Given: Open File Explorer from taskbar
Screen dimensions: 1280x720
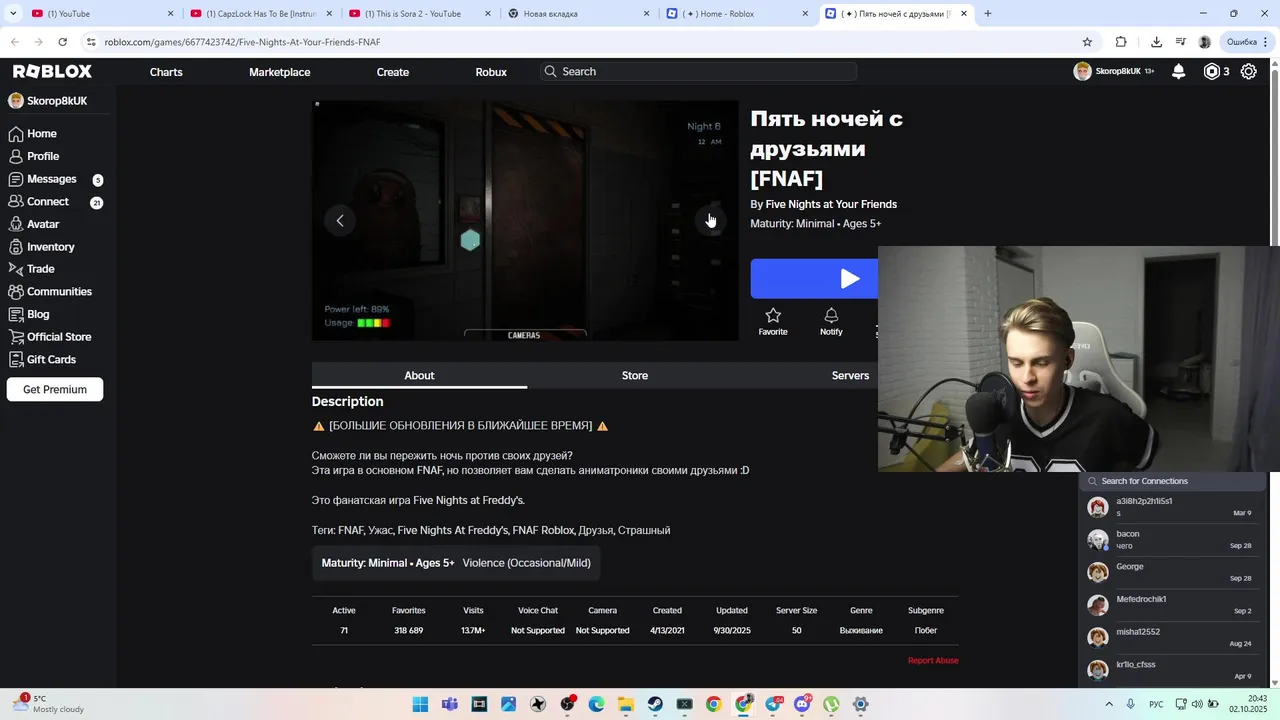Looking at the screenshot, I should (626, 704).
